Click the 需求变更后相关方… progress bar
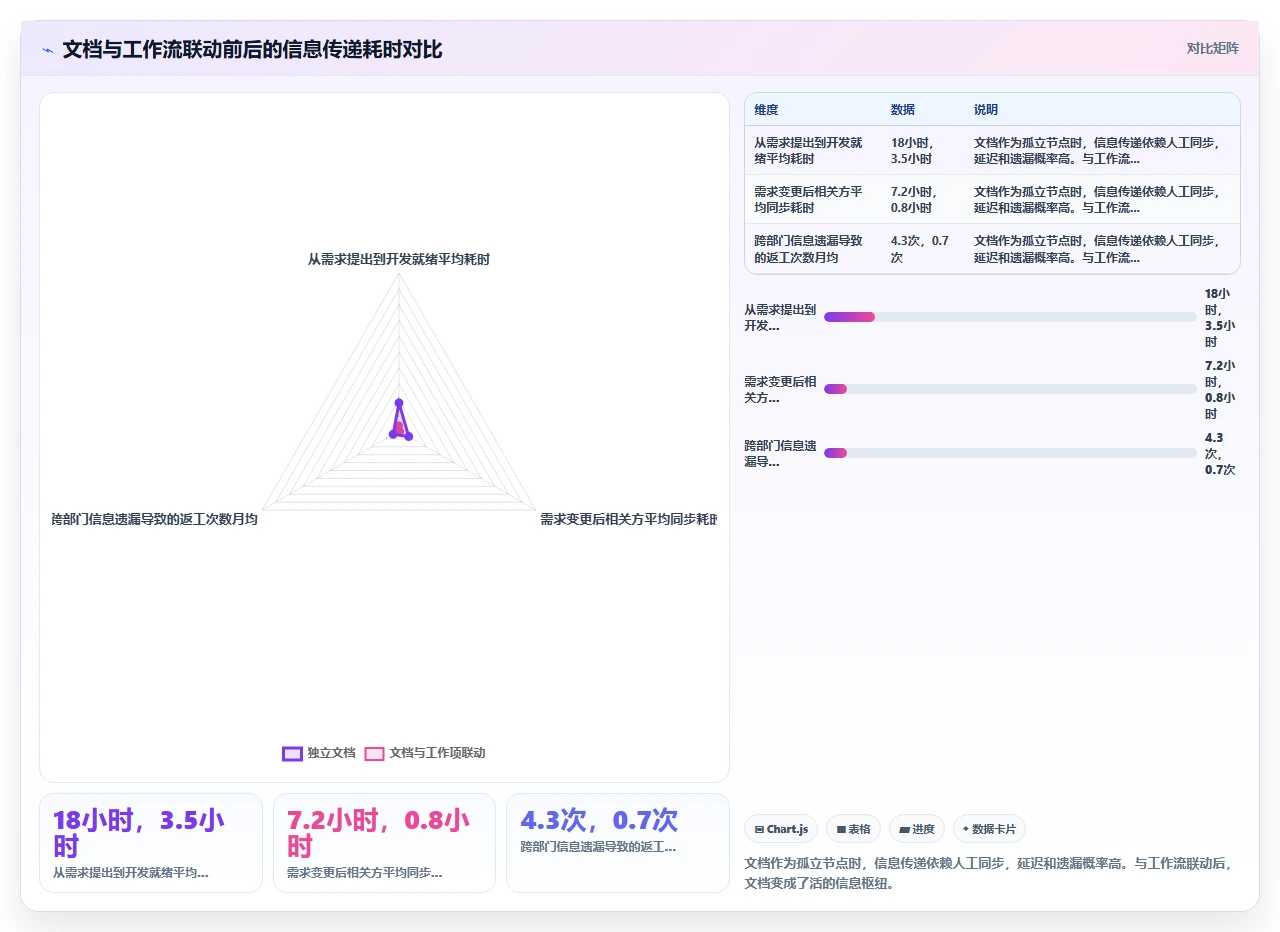Image resolution: width=1280 pixels, height=932 pixels. tap(1010, 389)
